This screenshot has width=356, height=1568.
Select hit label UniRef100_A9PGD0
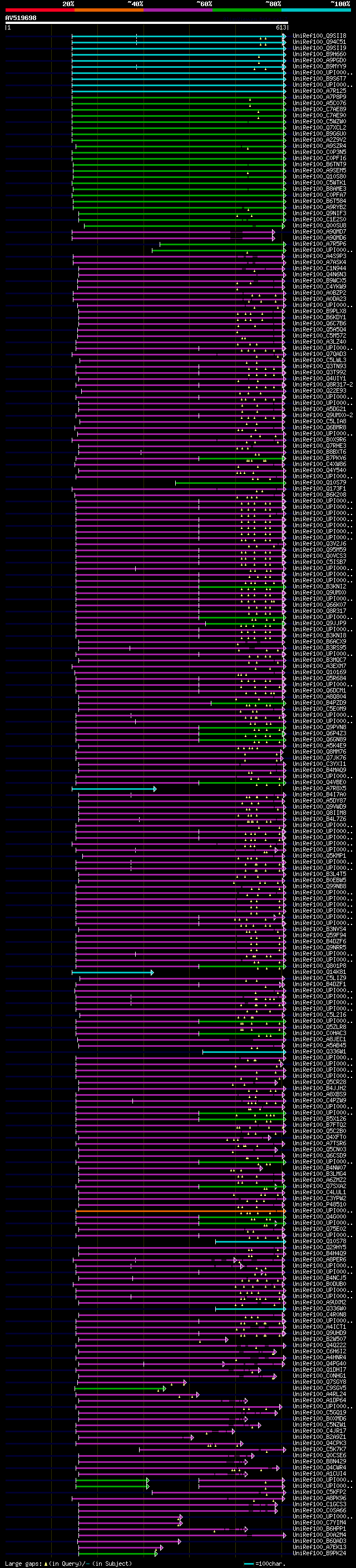tap(319, 60)
